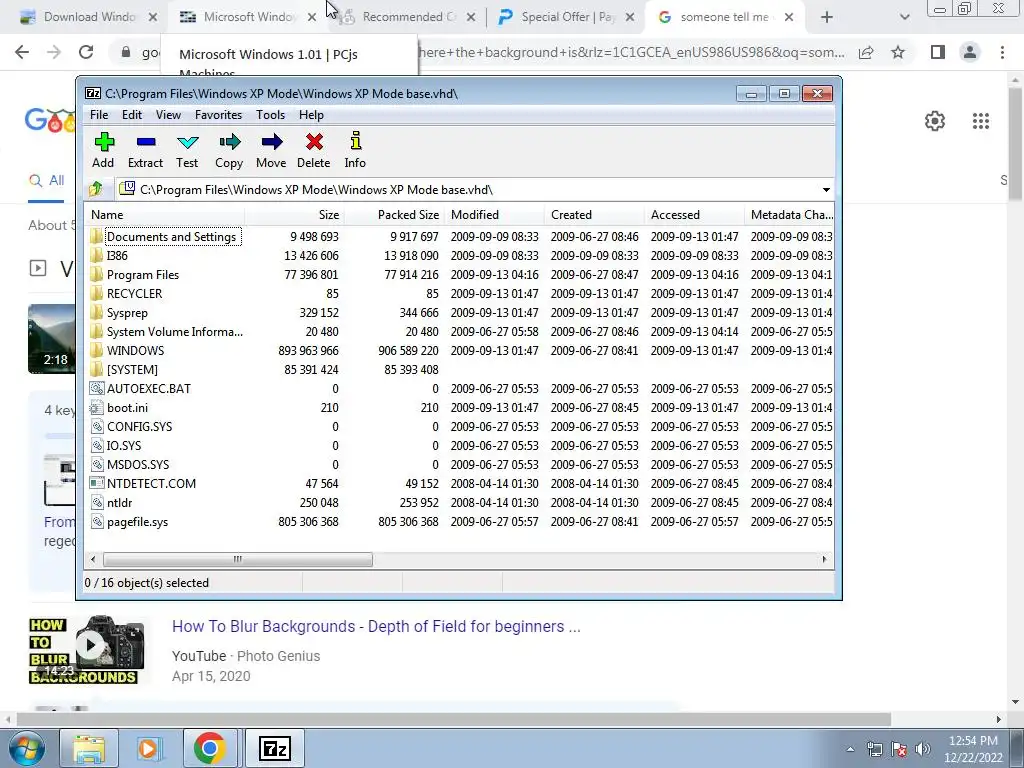Sort by the Created column header
The width and height of the screenshot is (1024, 768).
click(594, 215)
